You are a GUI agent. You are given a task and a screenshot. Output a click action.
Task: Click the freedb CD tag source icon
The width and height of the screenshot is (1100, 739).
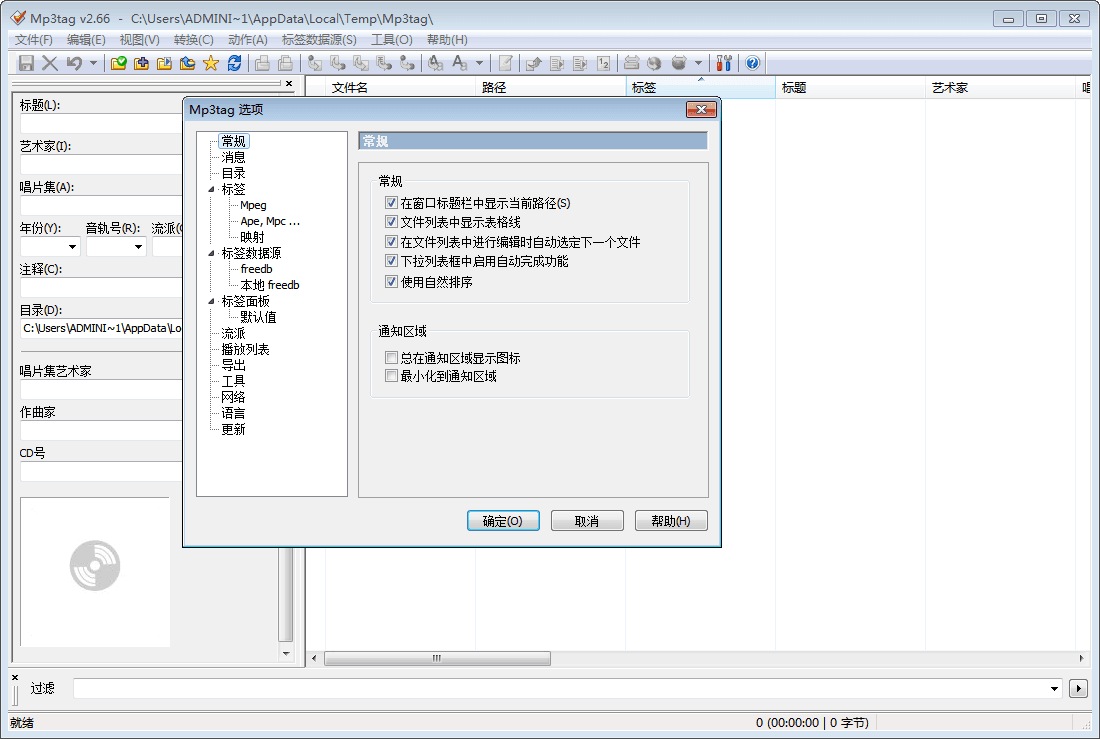pyautogui.click(x=631, y=63)
